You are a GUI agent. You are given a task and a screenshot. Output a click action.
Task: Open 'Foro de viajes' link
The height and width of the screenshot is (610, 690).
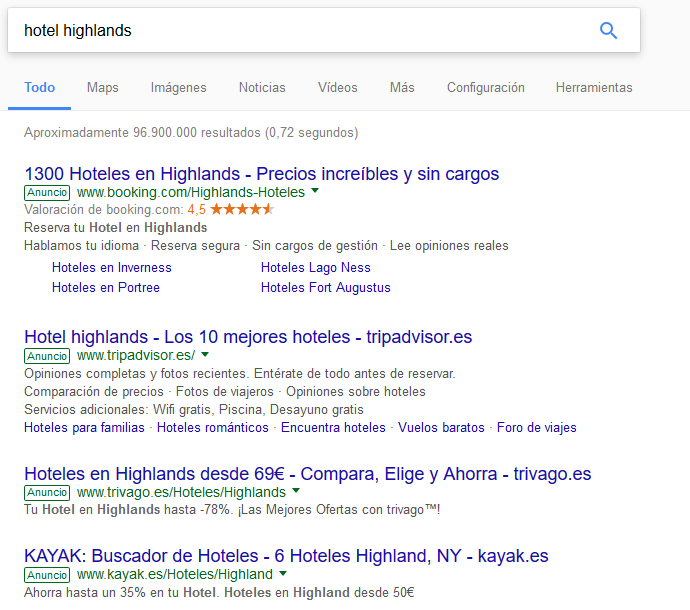537,428
